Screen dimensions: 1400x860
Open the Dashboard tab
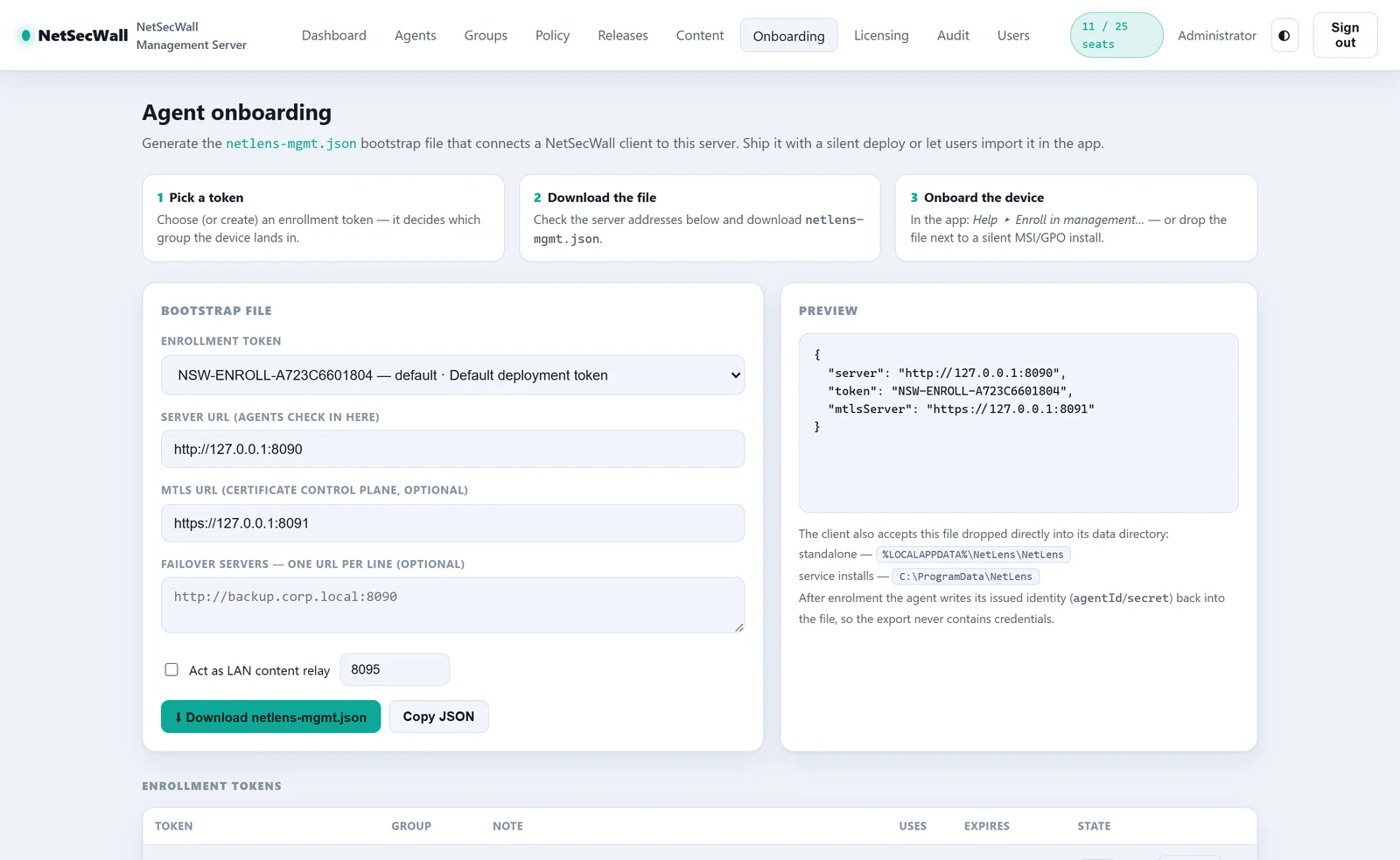334,36
